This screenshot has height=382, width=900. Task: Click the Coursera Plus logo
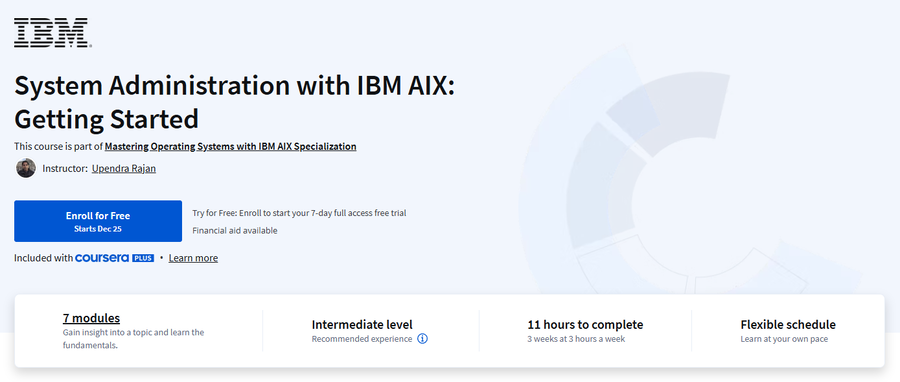[x=114, y=258]
